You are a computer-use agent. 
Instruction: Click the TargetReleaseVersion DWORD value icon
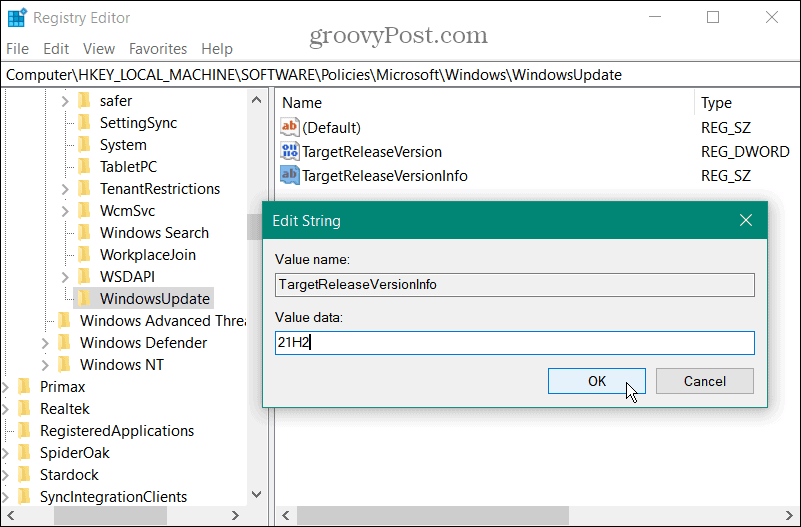click(291, 152)
